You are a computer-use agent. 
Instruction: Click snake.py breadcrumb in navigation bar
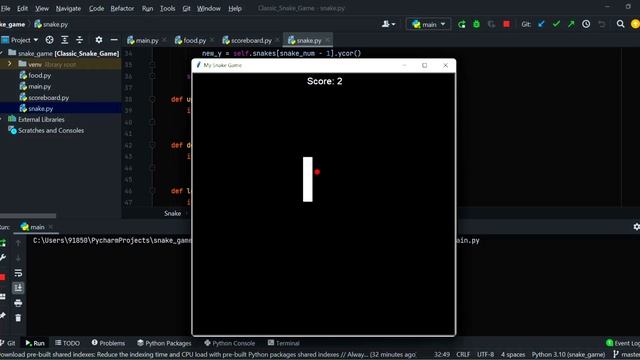51,24
